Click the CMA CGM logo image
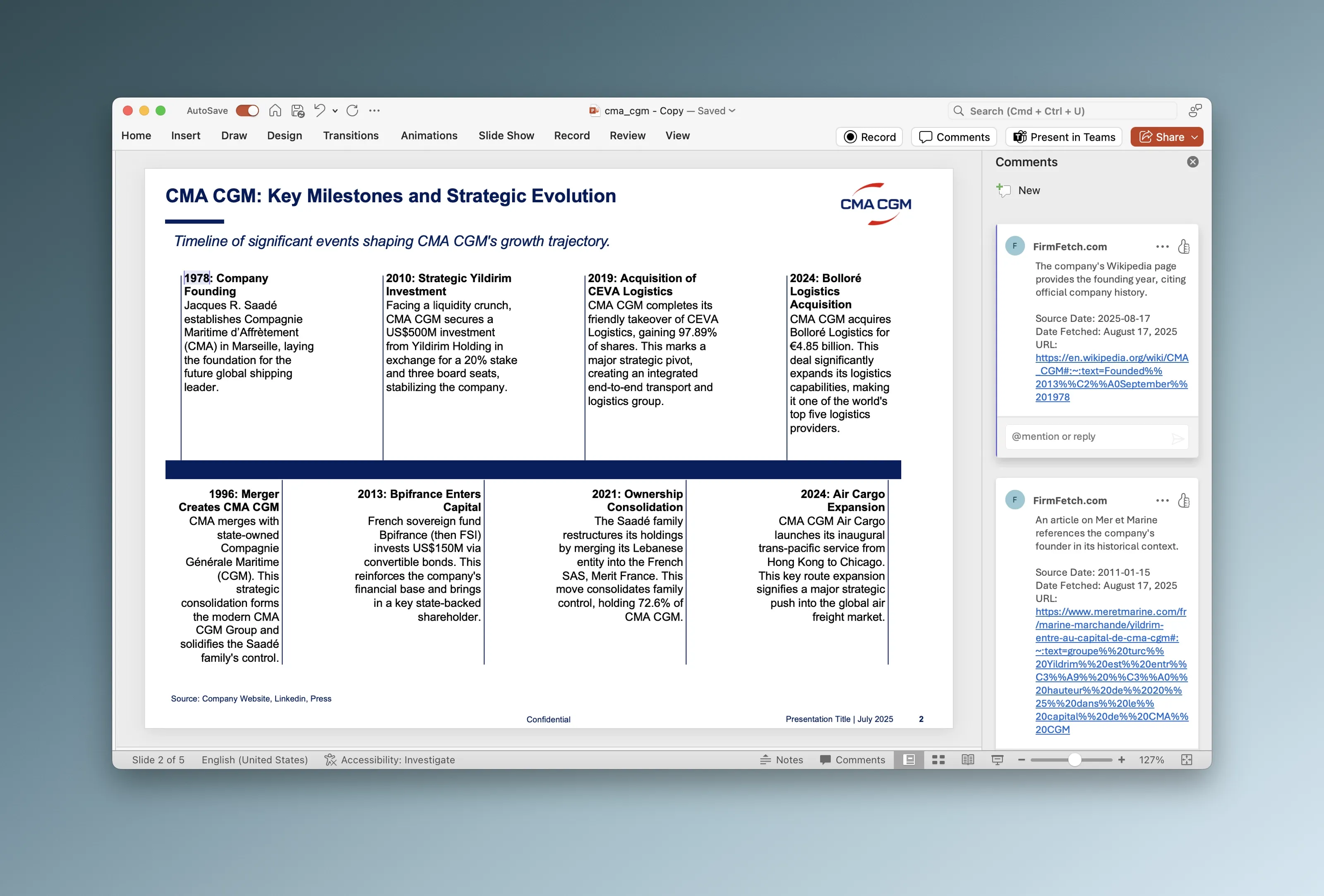Viewport: 1324px width, 896px height. 875,204
